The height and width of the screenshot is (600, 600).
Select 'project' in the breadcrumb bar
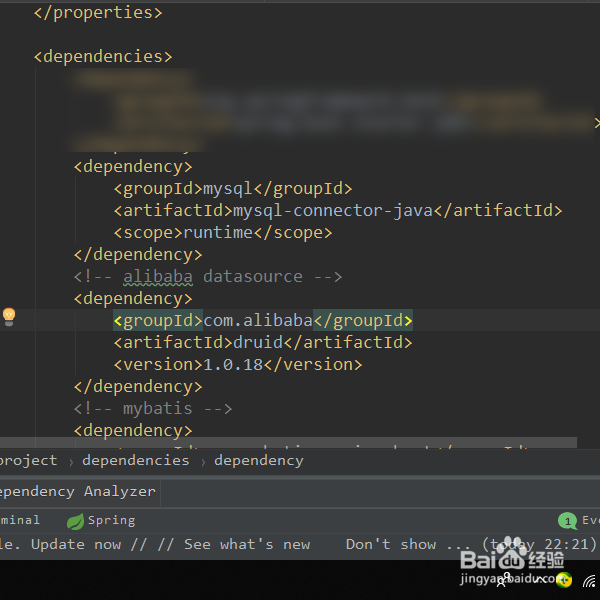(28, 460)
